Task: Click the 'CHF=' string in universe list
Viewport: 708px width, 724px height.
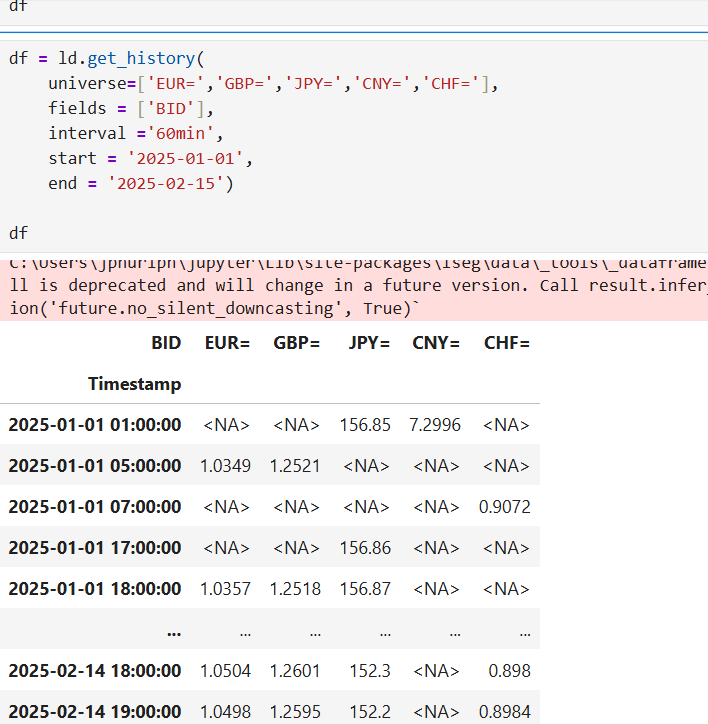Action: 451,84
